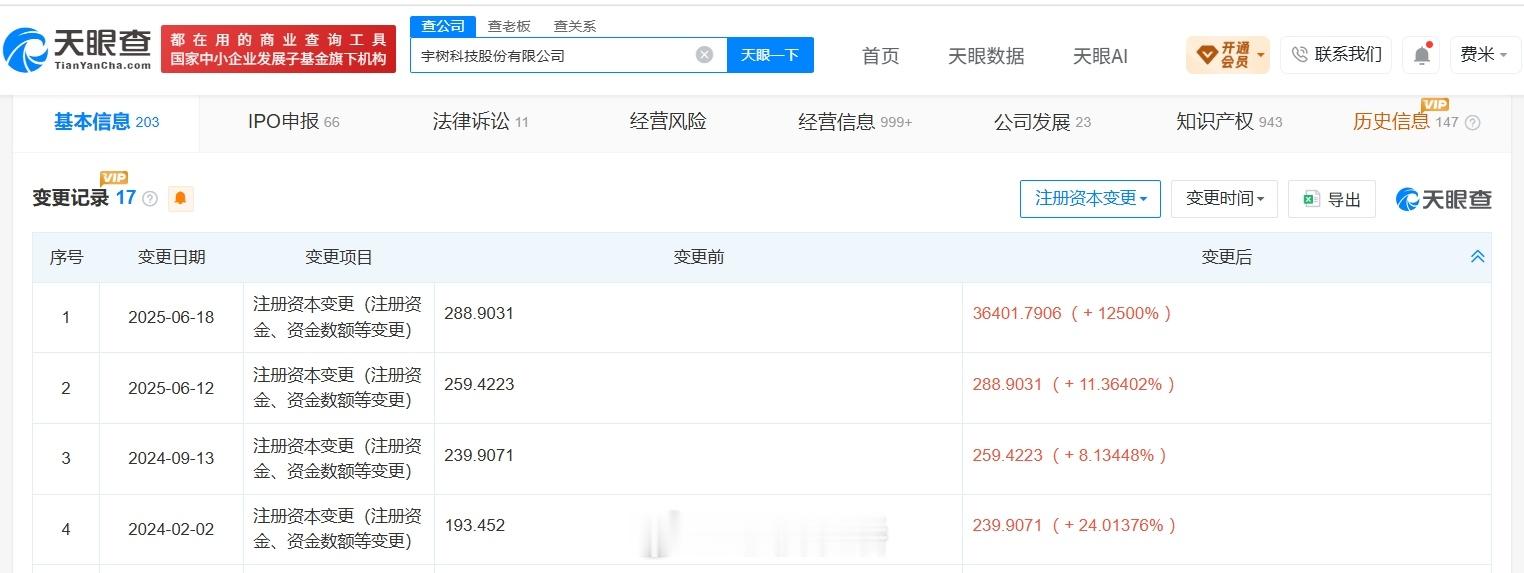Switch to the 基本信息 tab
1524x573 pixels.
(x=106, y=122)
